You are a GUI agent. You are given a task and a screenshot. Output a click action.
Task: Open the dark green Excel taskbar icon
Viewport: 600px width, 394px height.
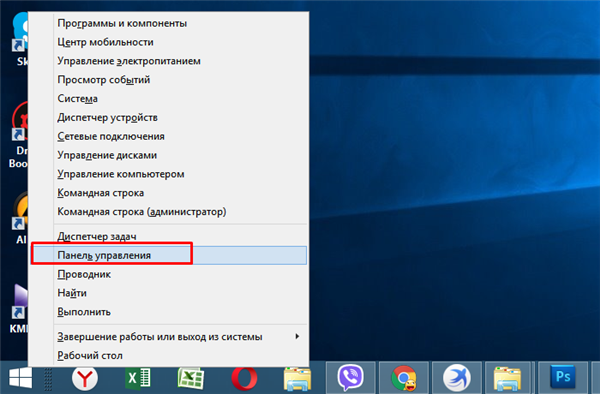138,378
